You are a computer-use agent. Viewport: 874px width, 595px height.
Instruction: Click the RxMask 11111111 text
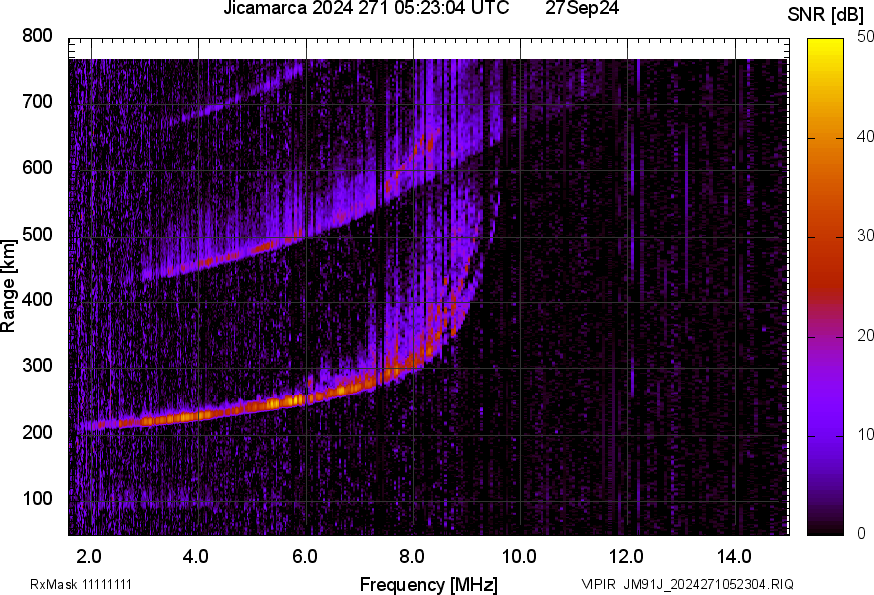pyautogui.click(x=81, y=584)
